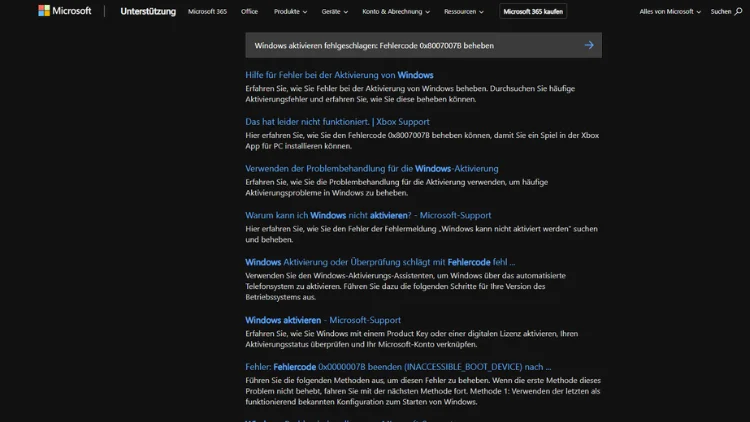The image size is (750, 422).
Task: Click text 'Hier erfahren Sie, wie Sie den Fehlercode 0x8007007B'
Action: 422,141
